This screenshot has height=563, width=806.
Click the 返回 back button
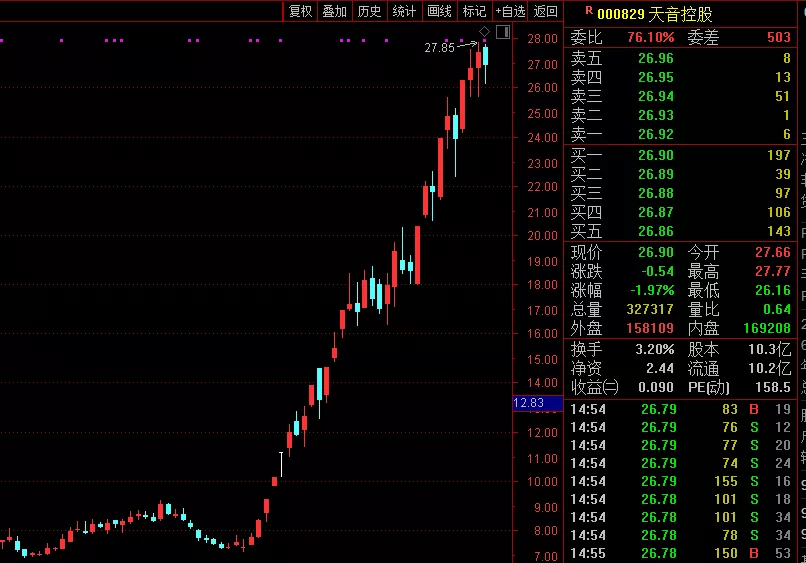546,12
